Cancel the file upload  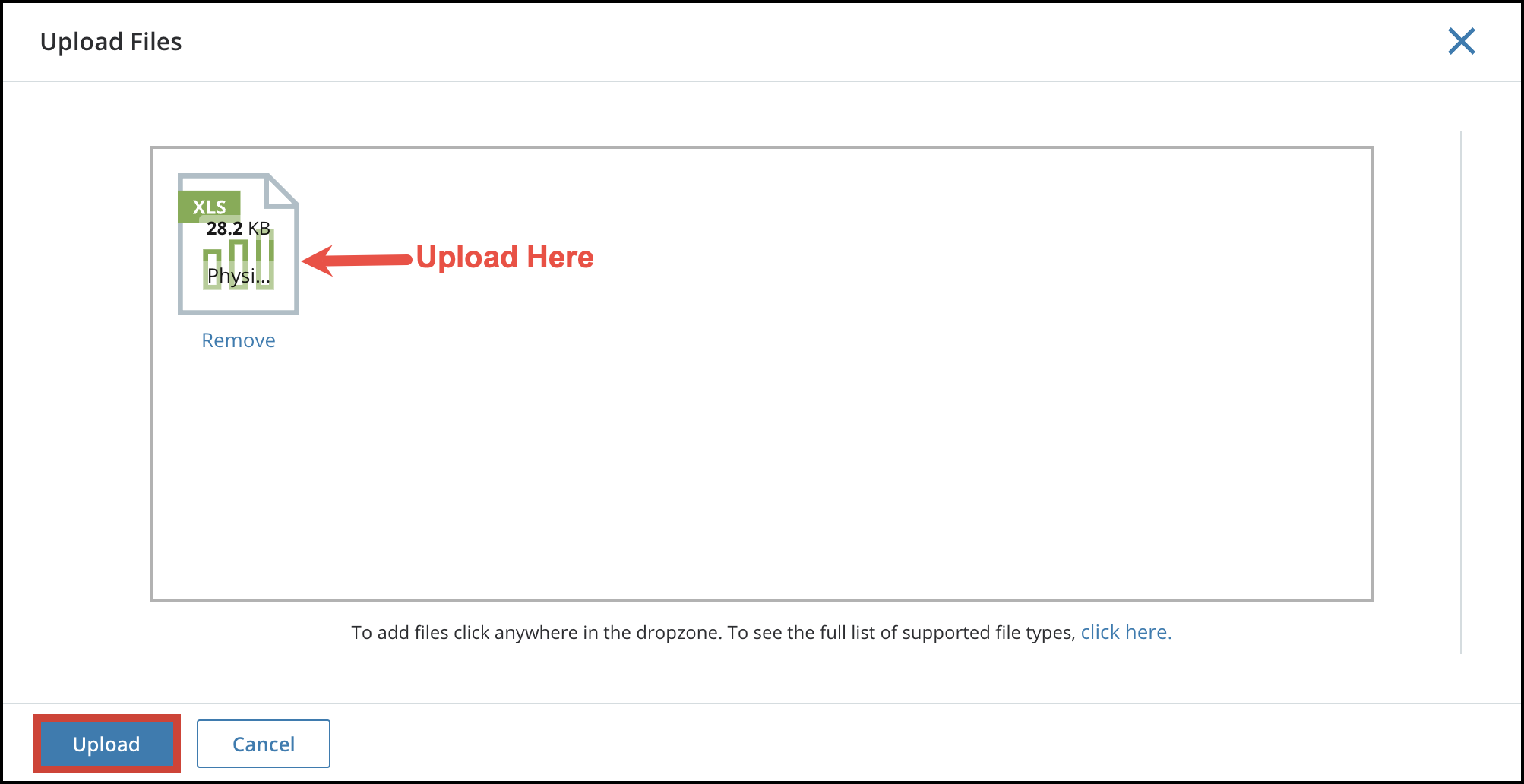[263, 744]
